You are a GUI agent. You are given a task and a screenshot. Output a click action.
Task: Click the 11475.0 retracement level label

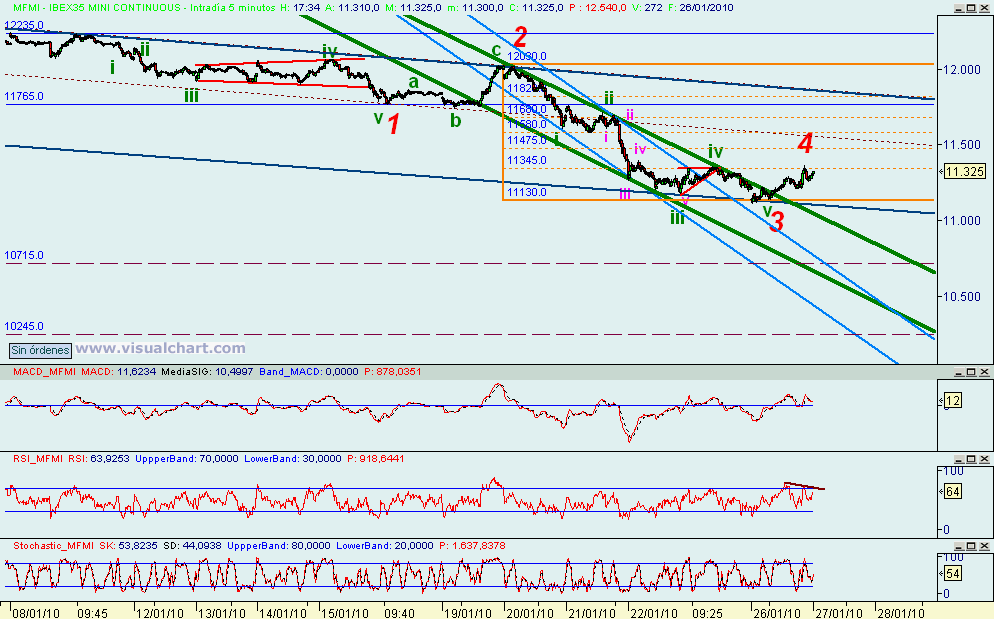point(526,140)
